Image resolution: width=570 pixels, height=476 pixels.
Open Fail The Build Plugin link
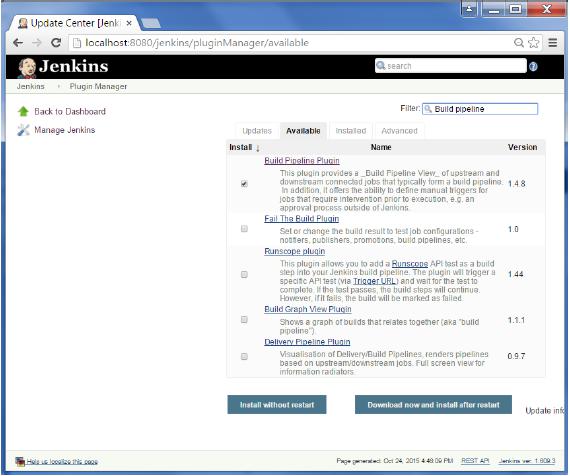(x=301, y=219)
